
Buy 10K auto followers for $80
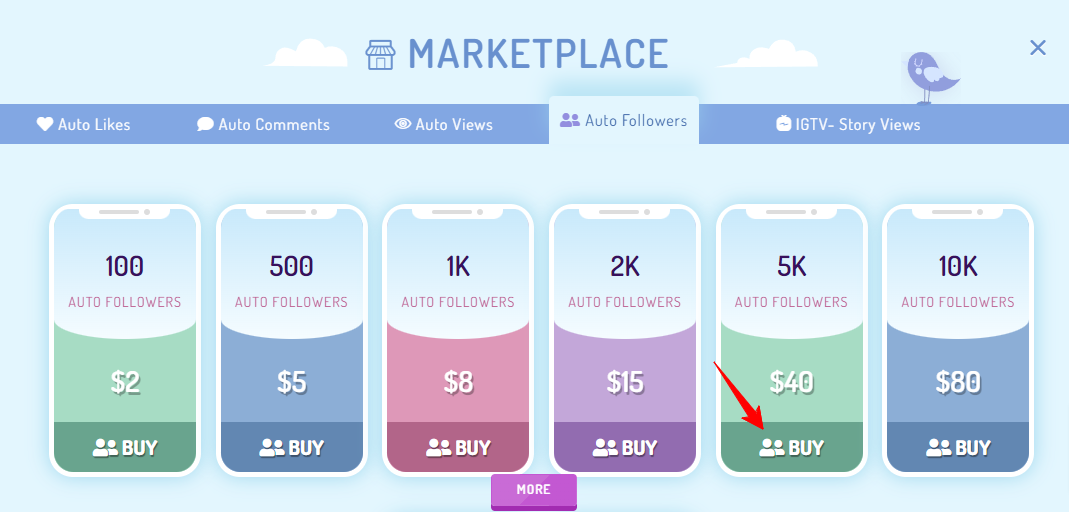click(x=958, y=447)
